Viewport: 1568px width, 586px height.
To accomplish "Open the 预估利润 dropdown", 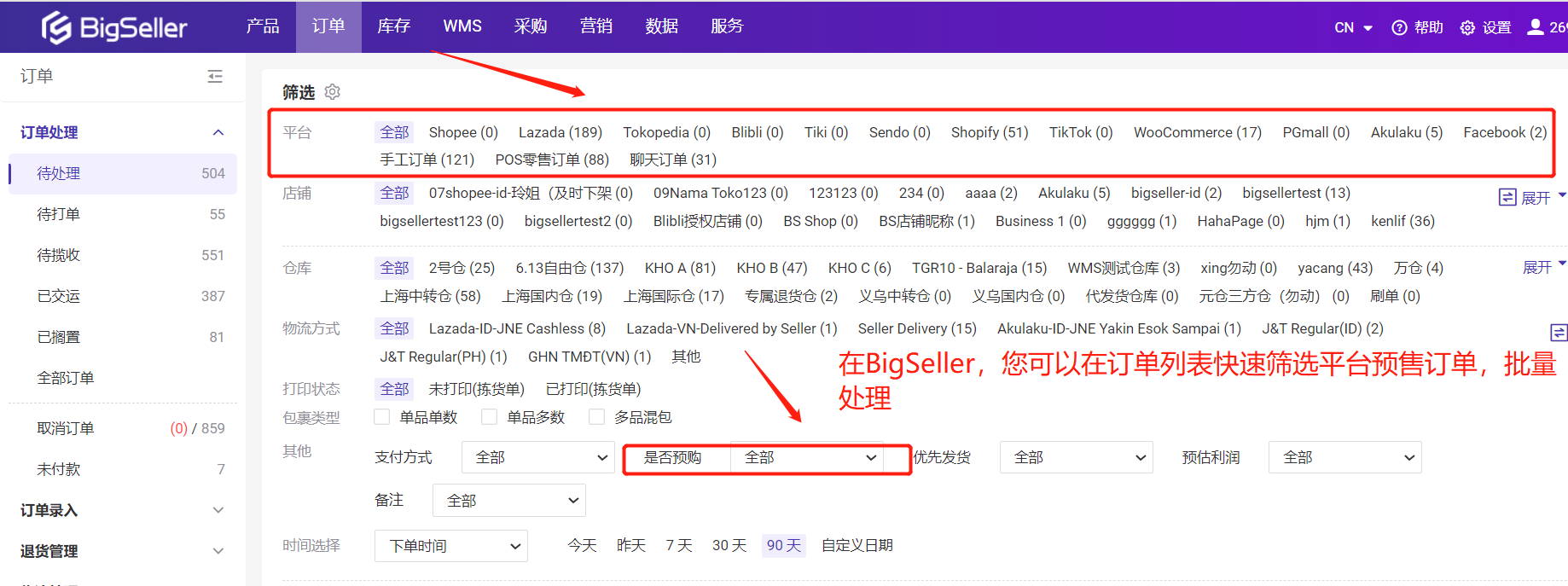I will click(1345, 457).
